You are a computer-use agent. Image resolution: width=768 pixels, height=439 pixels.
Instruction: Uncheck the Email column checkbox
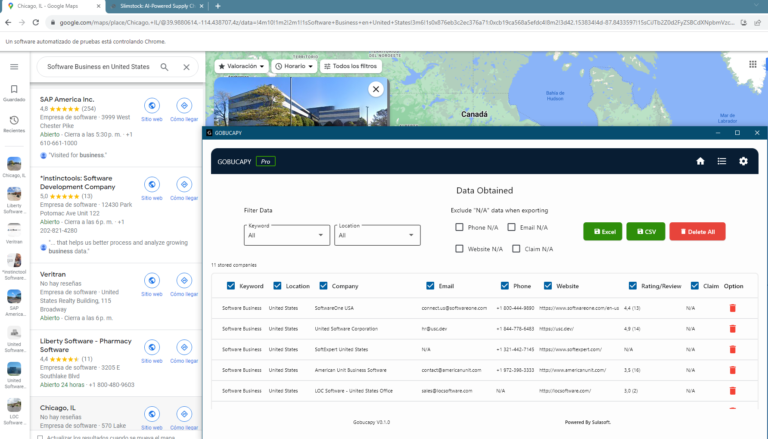[x=430, y=286]
